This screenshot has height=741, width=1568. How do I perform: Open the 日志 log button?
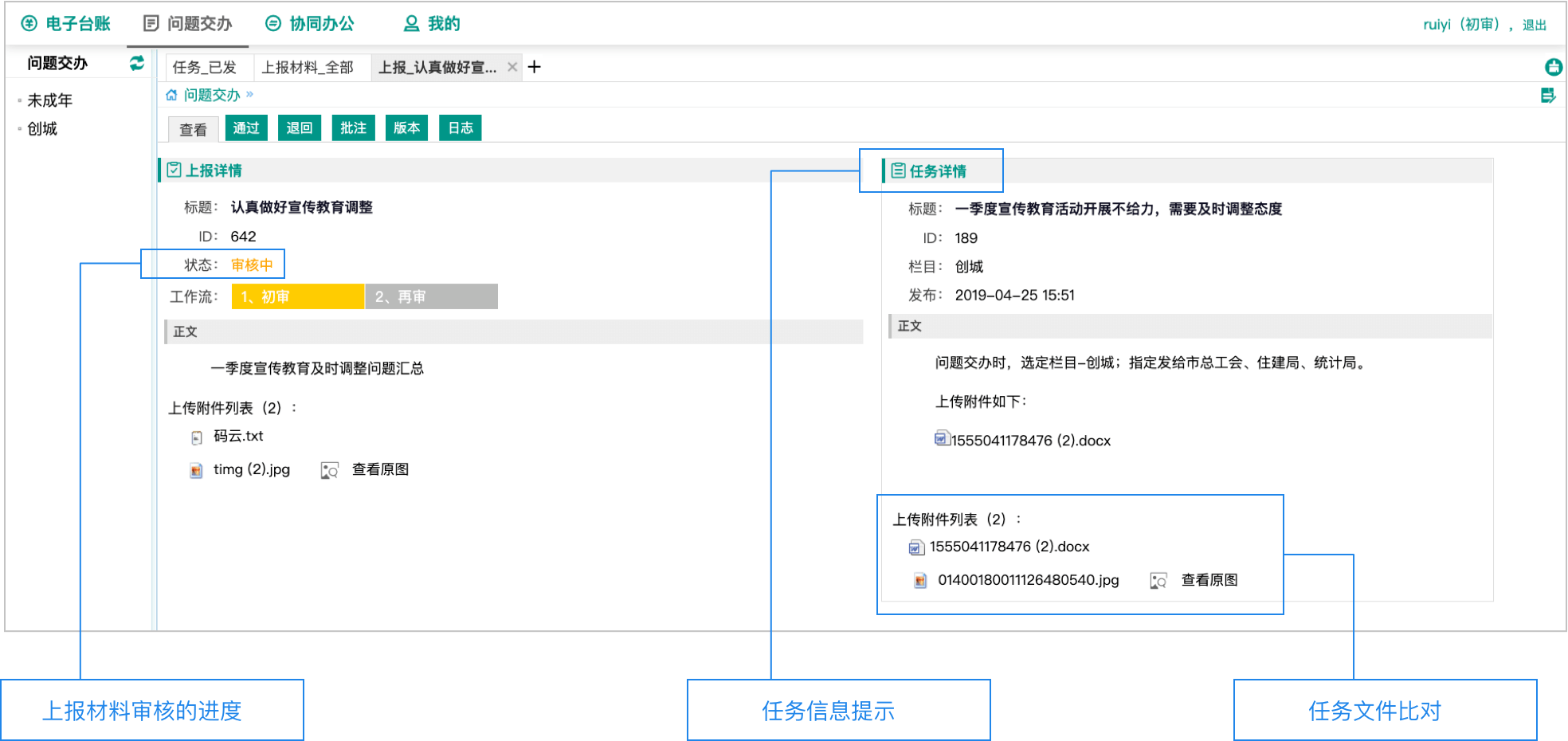pos(461,128)
